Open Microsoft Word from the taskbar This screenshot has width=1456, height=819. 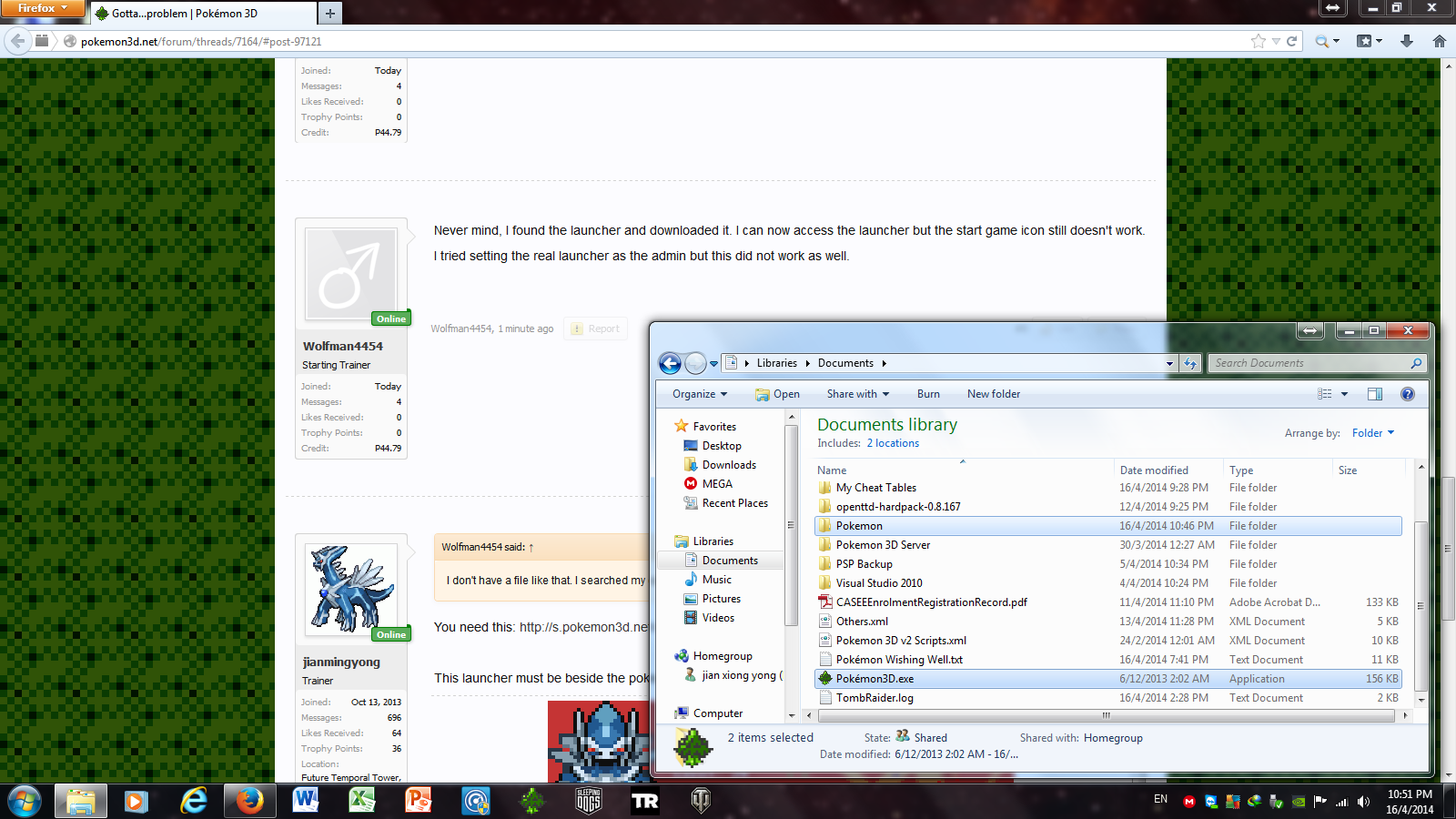306,801
